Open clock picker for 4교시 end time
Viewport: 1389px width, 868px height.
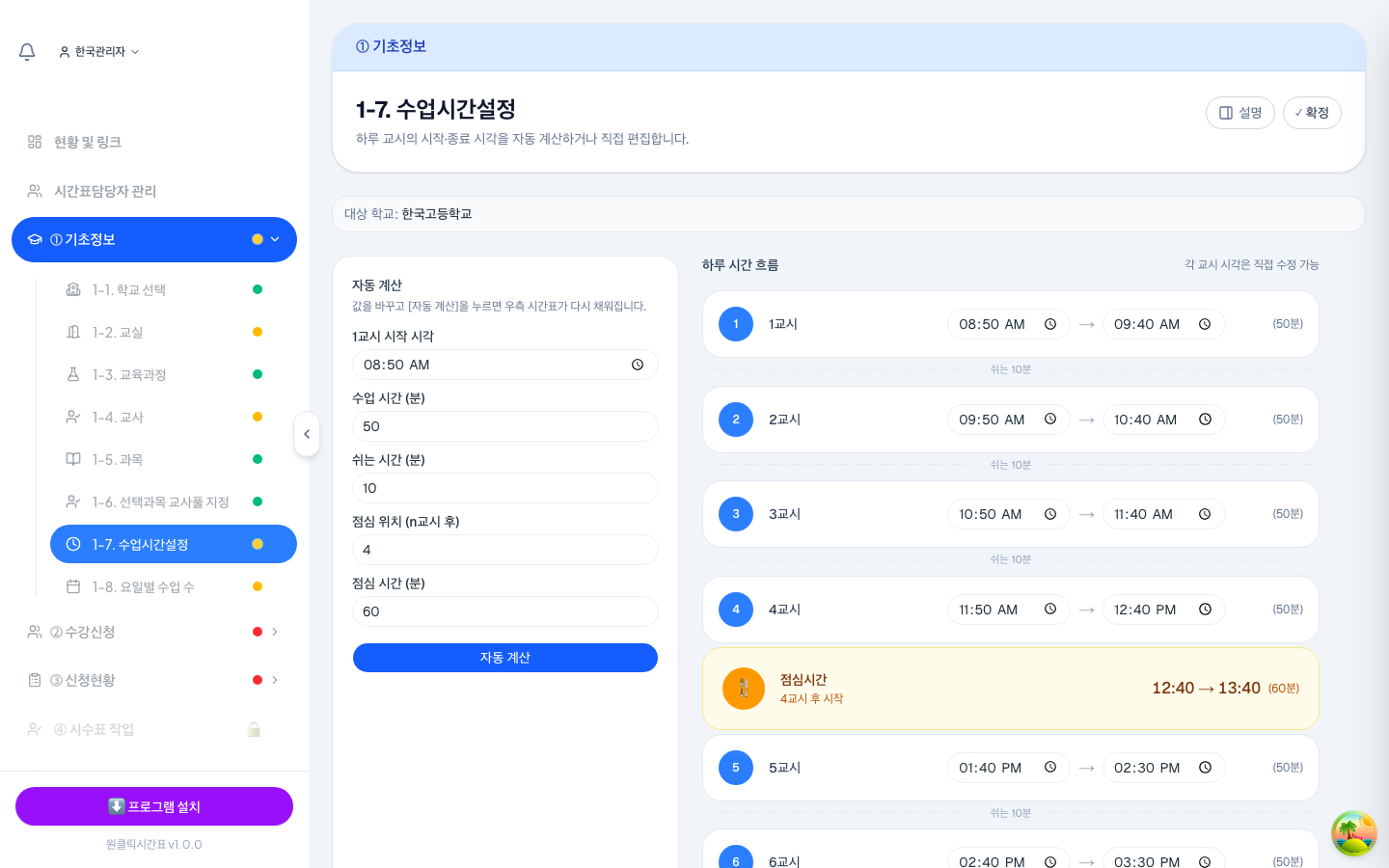coord(1205,610)
